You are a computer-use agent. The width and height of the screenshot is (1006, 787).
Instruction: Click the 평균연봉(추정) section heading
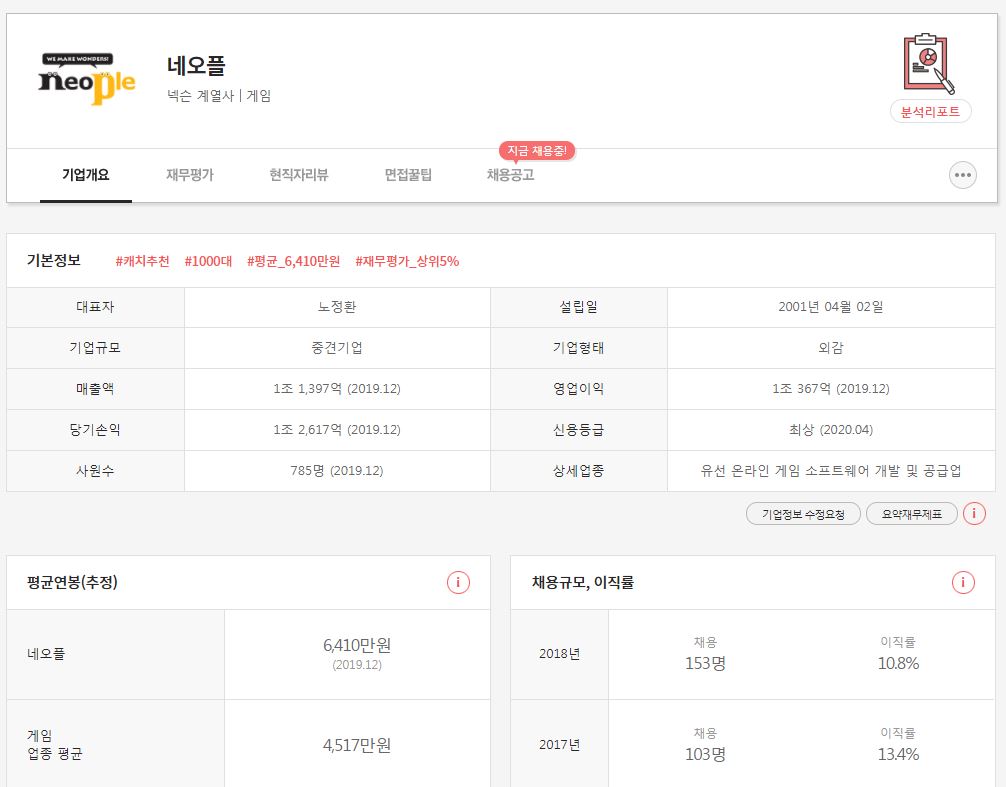click(x=72, y=582)
